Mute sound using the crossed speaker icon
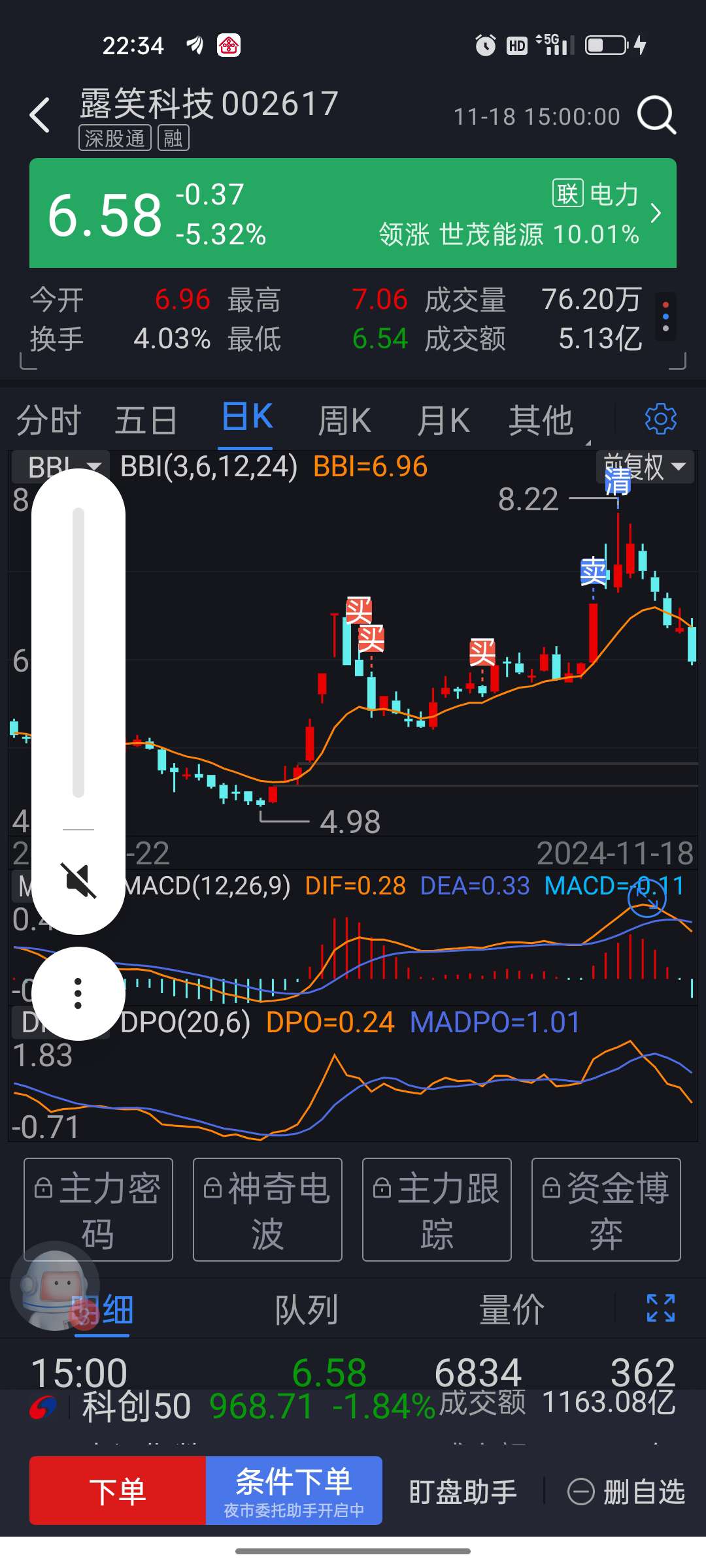Image resolution: width=706 pixels, height=1568 pixels. click(78, 880)
